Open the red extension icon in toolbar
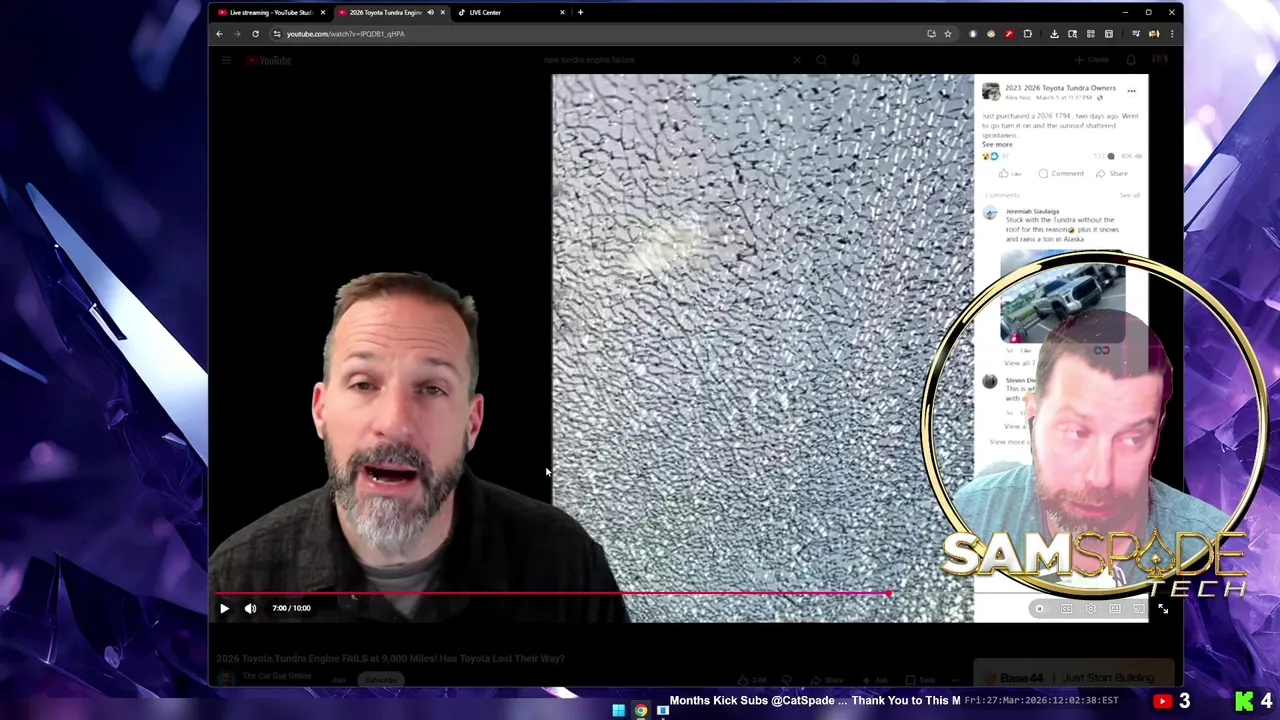Viewport: 1280px width, 720px height. coord(1009,34)
